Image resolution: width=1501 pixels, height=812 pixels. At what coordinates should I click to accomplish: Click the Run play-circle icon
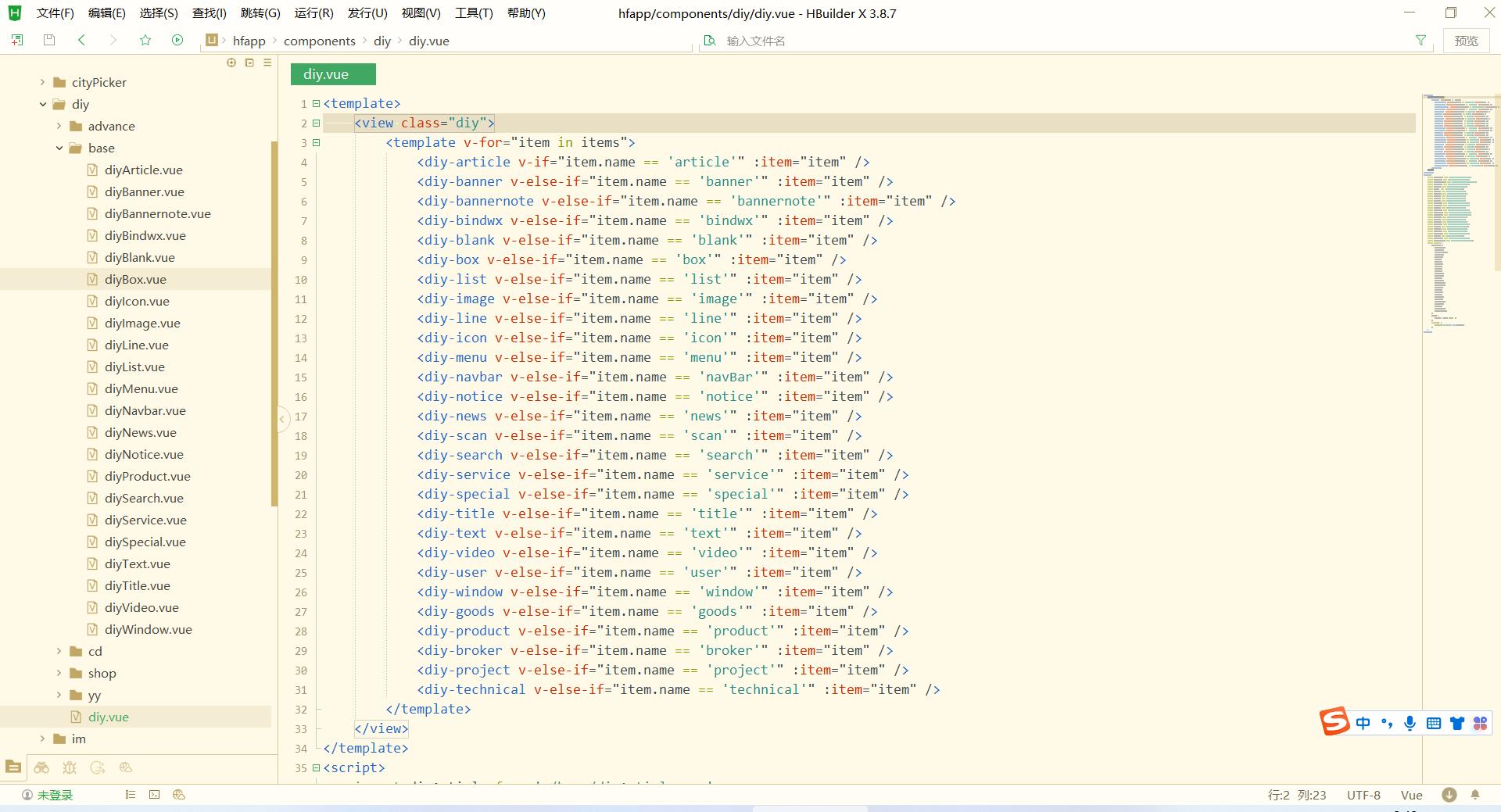[x=177, y=40]
